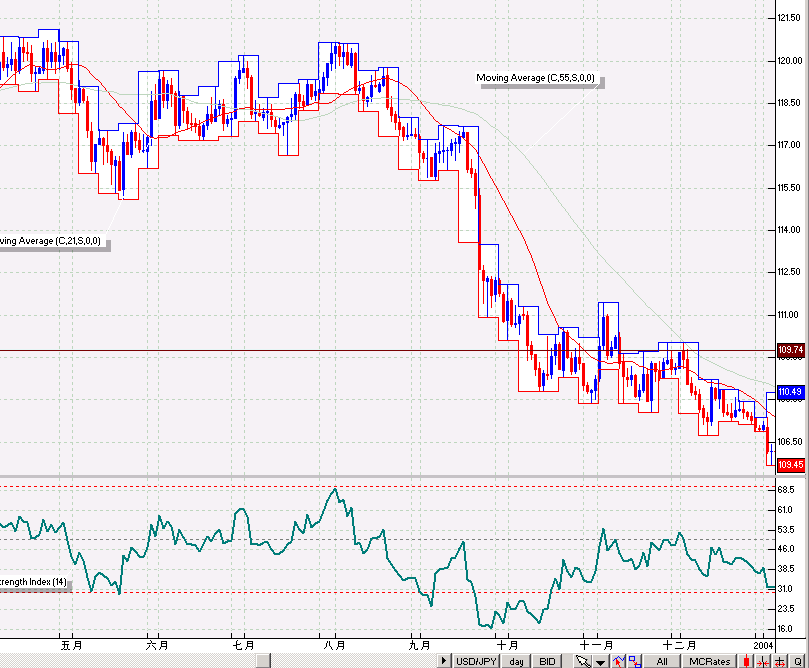The height and width of the screenshot is (668, 809).
Task: Click the red expand crosshair icon
Action: 779,661
